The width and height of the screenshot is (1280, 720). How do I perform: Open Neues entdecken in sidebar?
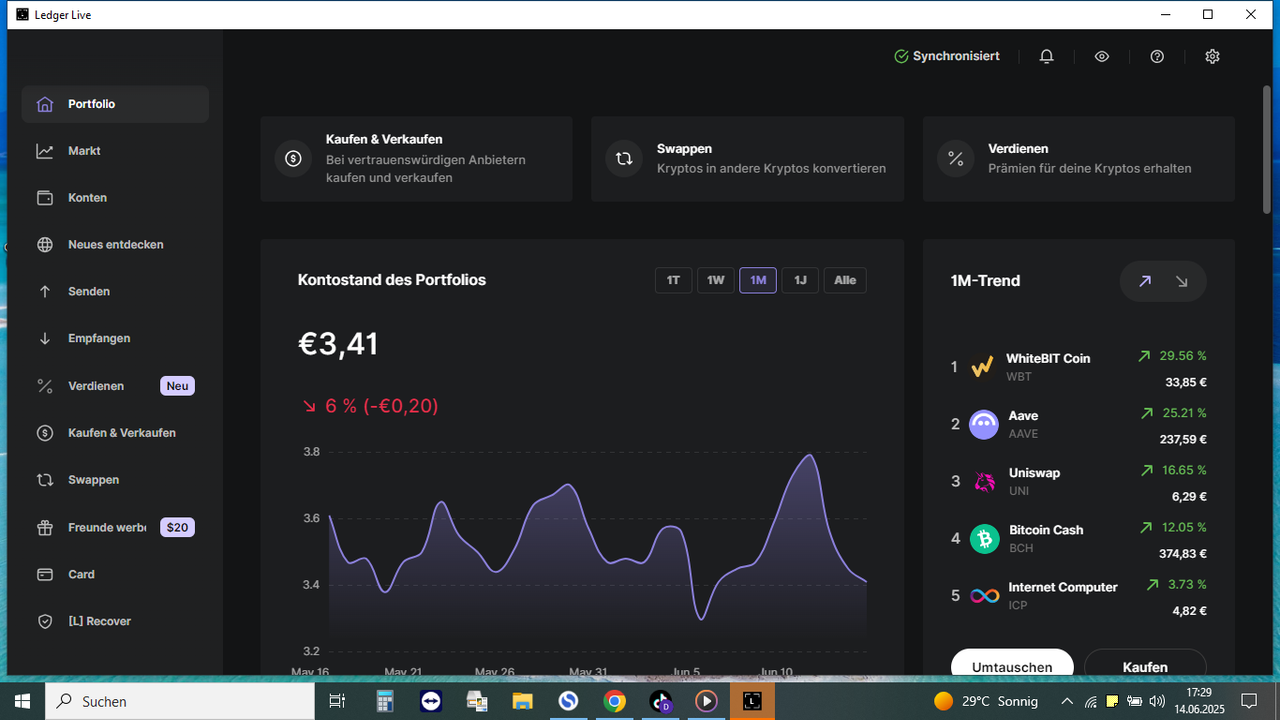[x=115, y=245]
